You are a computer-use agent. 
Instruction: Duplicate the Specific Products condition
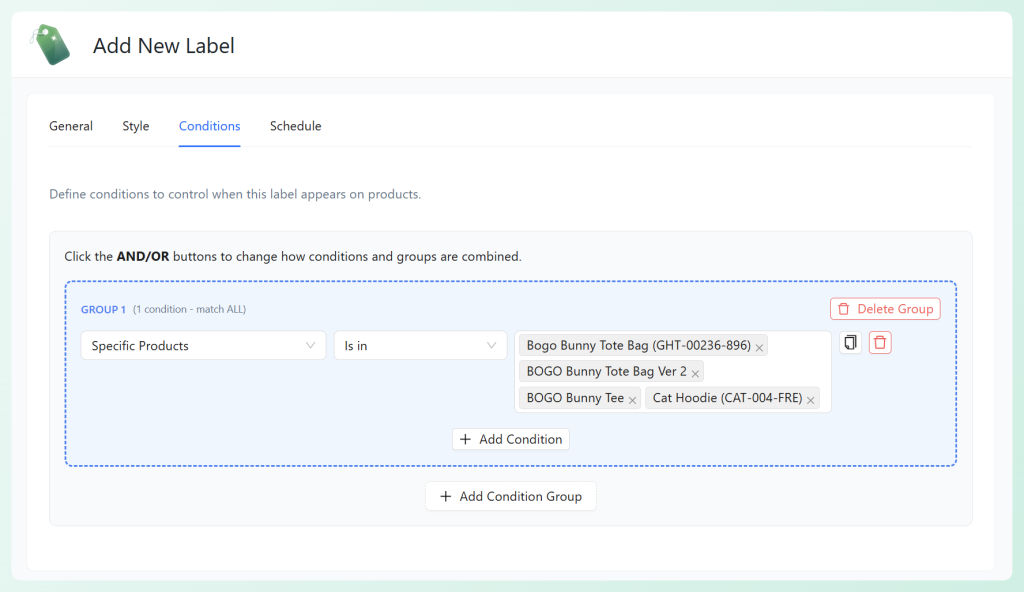(x=850, y=342)
